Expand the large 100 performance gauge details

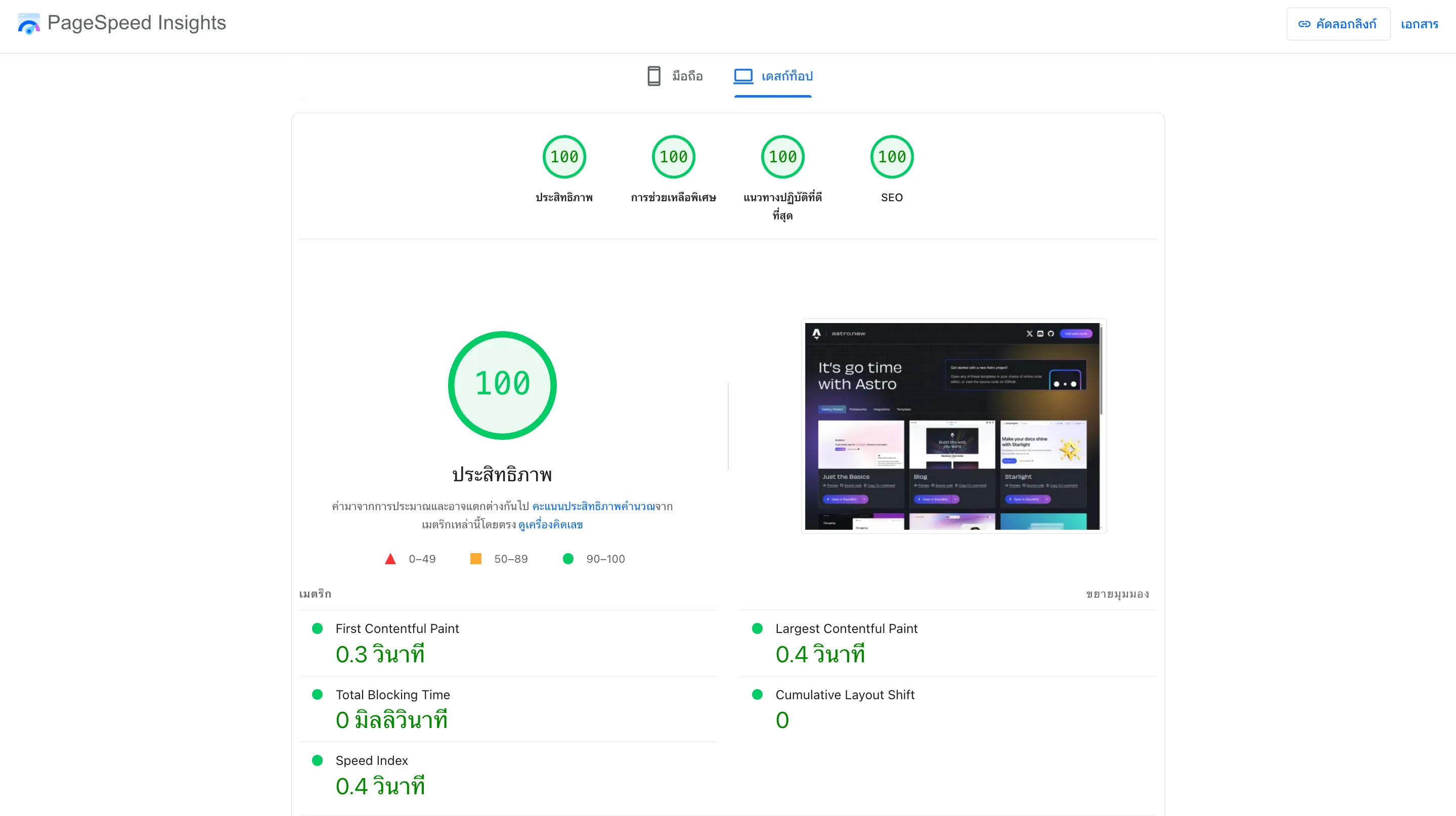click(501, 385)
